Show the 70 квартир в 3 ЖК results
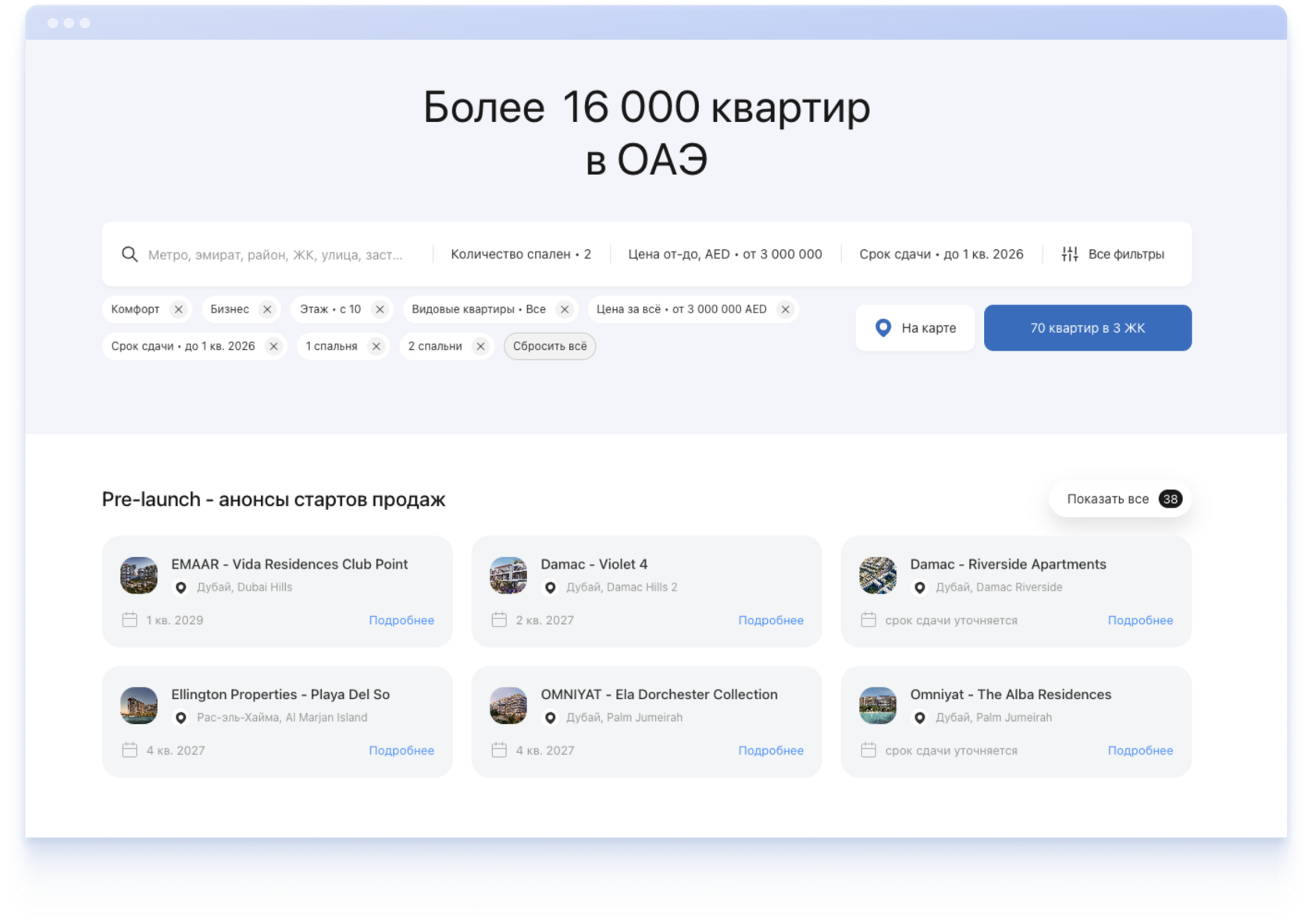This screenshot has height=924, width=1312. coord(1087,328)
